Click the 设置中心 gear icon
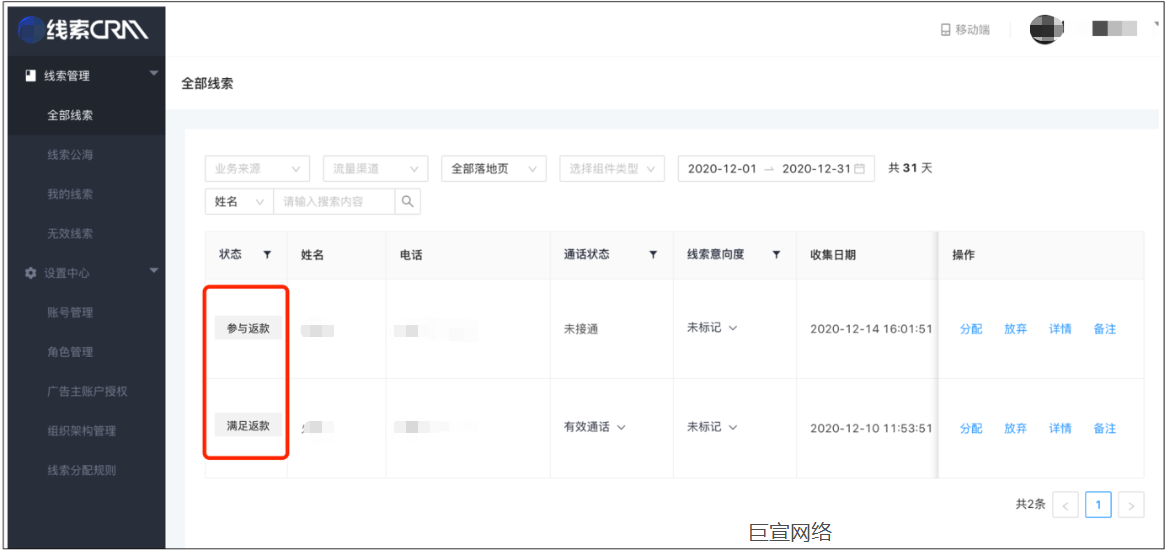 click(x=31, y=274)
